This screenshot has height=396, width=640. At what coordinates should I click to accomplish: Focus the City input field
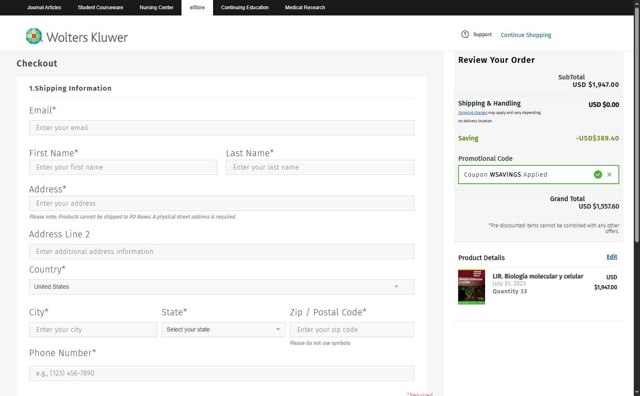pyautogui.click(x=93, y=329)
